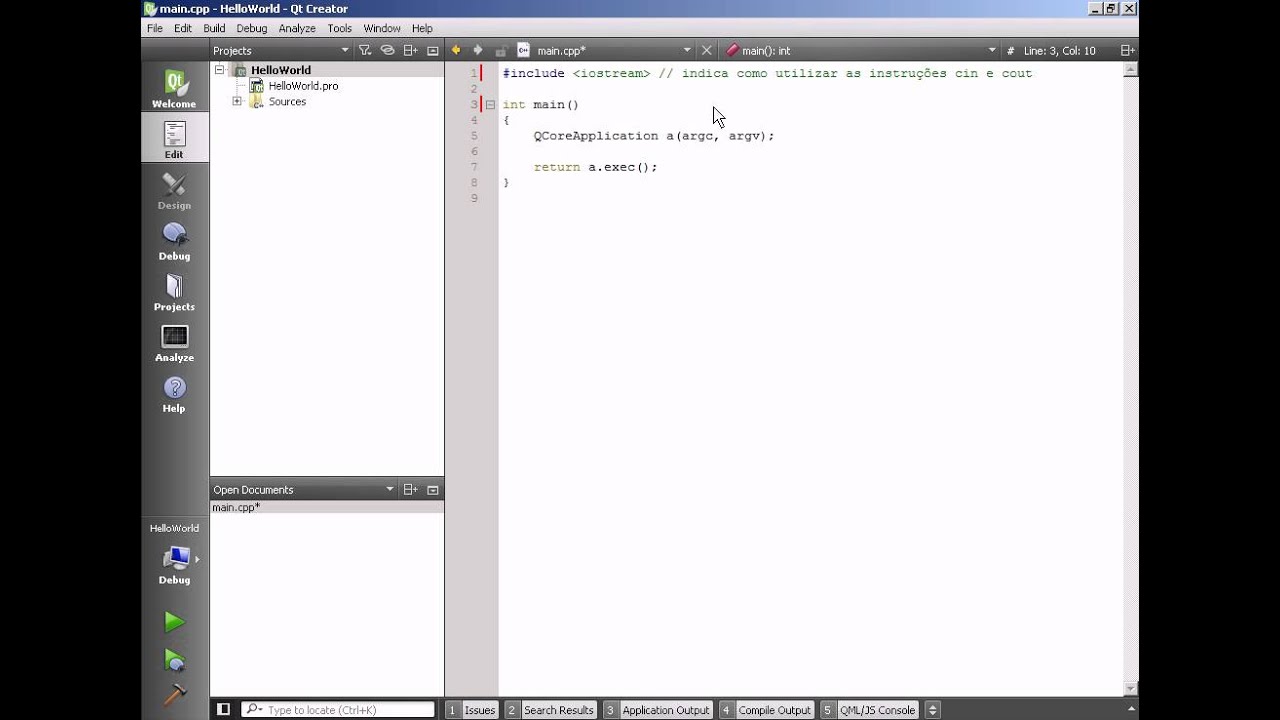Start debugging with the bug arrow
1280x720 pixels.
click(174, 661)
